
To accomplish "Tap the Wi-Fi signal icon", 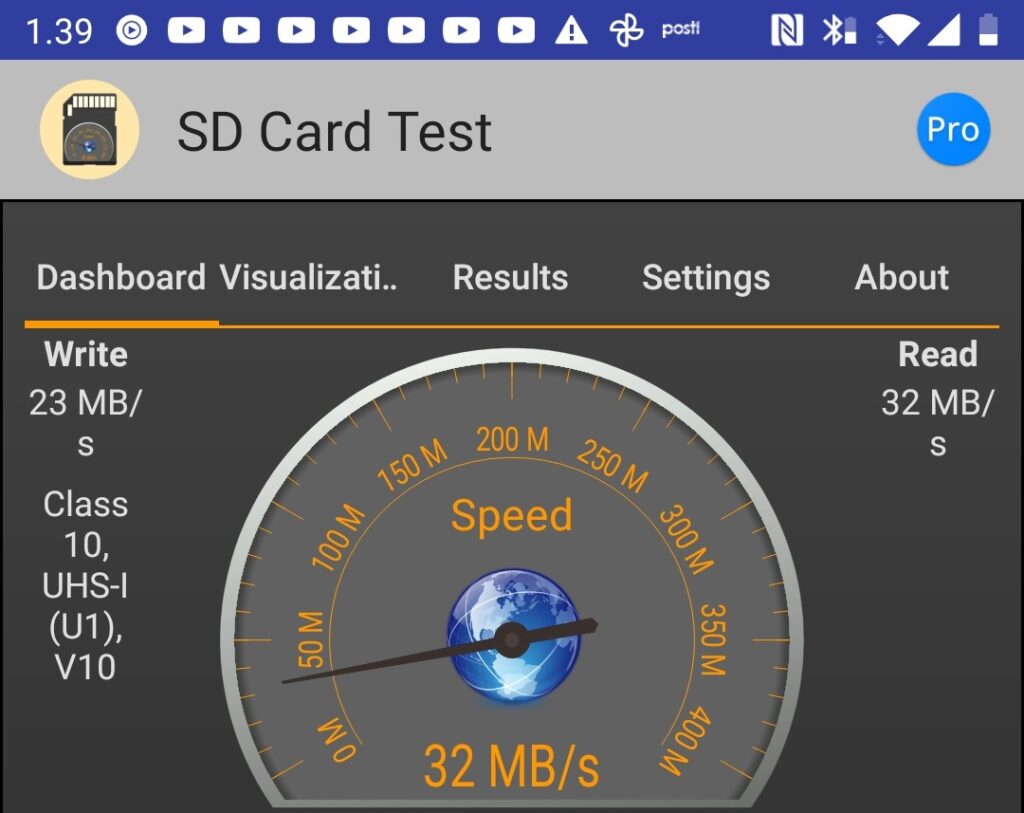I will (x=896, y=31).
